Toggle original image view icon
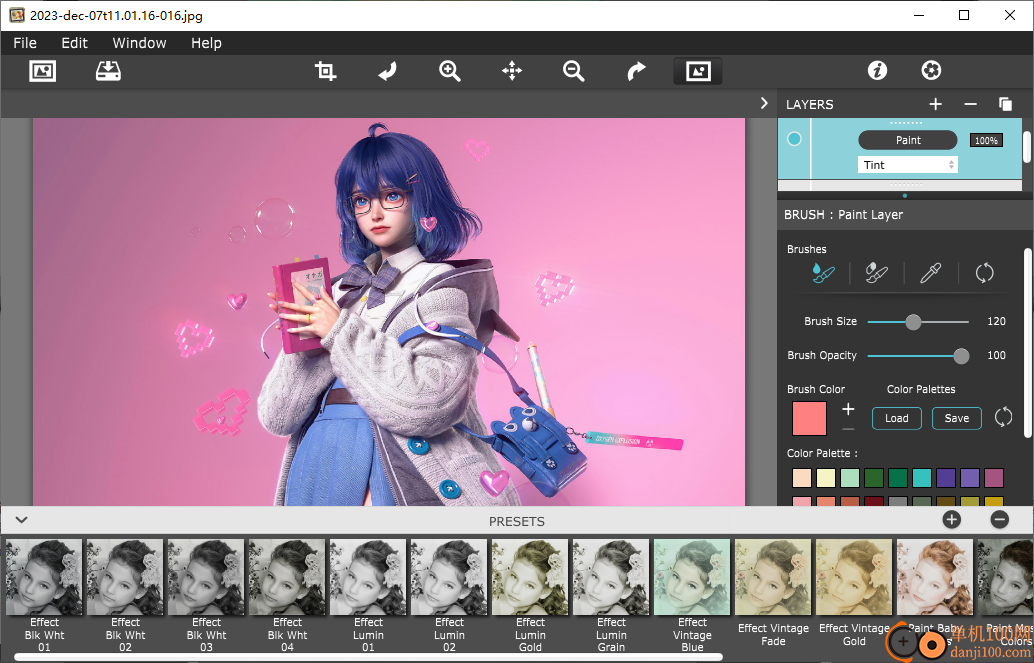1034x663 pixels. 698,71
